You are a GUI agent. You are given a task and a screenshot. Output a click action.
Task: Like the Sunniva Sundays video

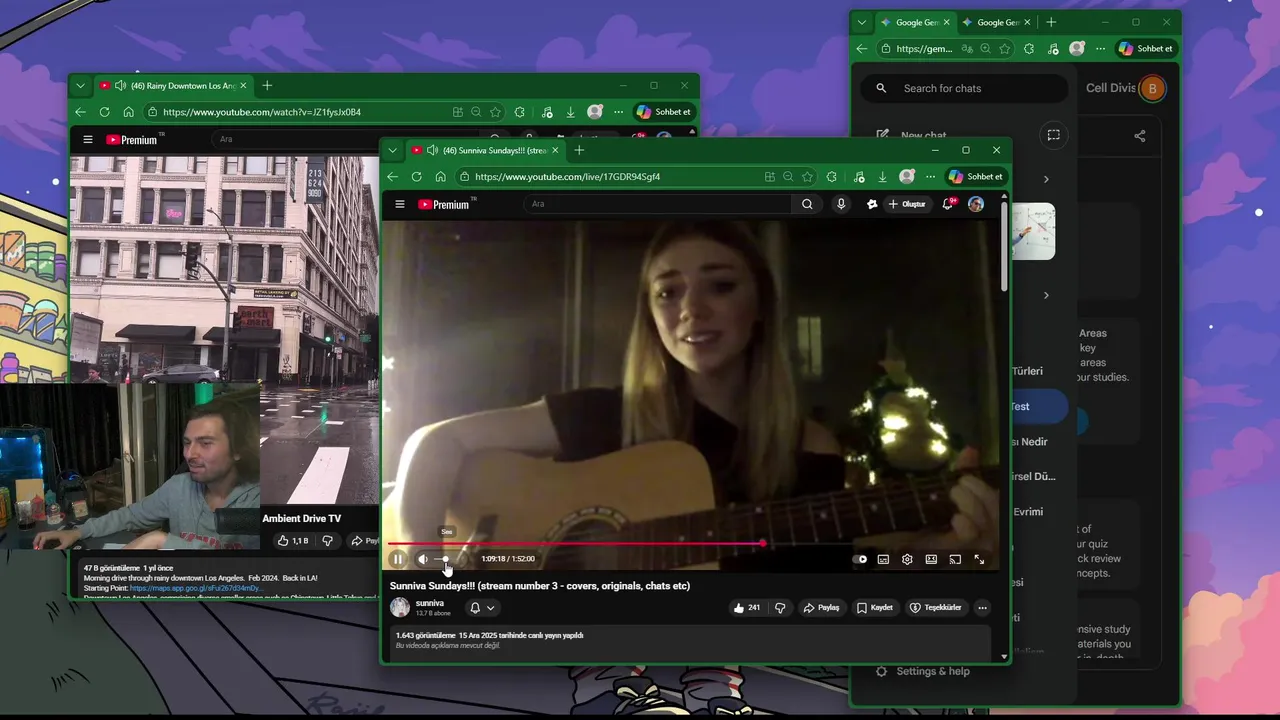point(746,607)
